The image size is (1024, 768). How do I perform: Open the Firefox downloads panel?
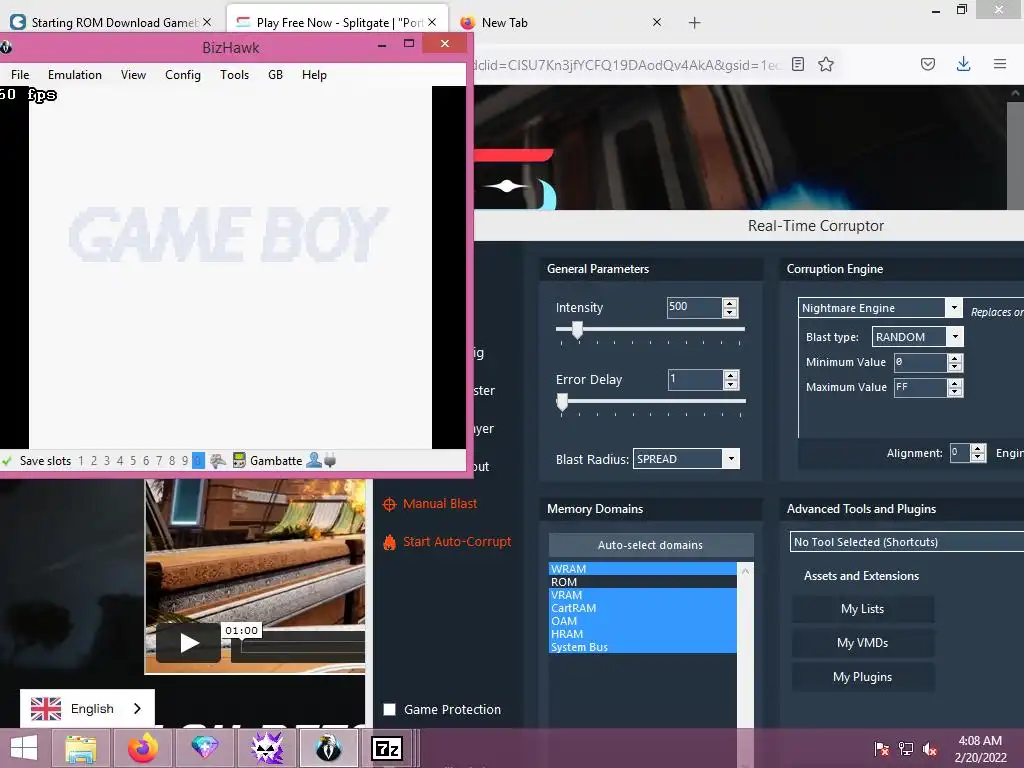pos(963,64)
